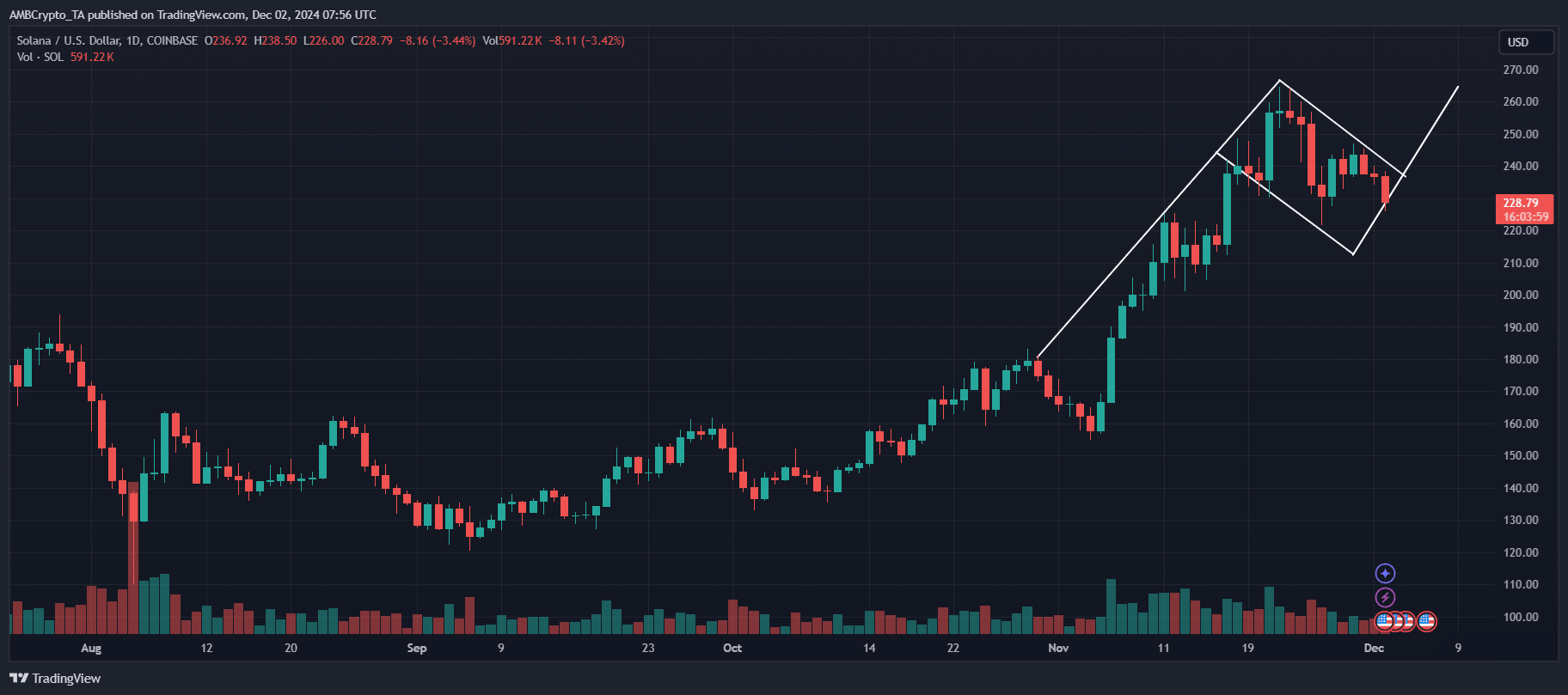Click the AMBCrypto_TA published header text
1568x695 pixels.
193,15
